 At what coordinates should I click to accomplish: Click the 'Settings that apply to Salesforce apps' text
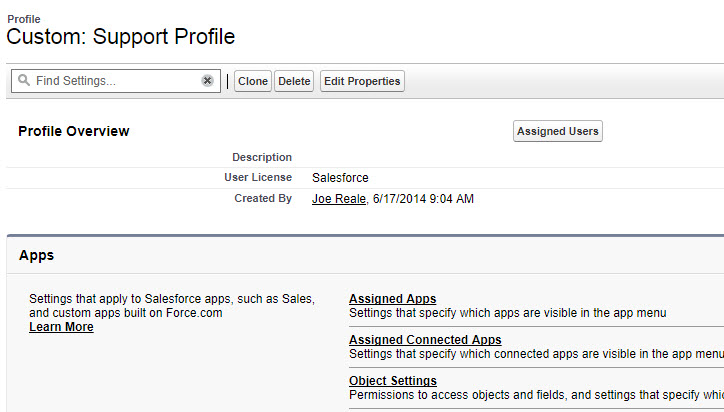pos(172,306)
